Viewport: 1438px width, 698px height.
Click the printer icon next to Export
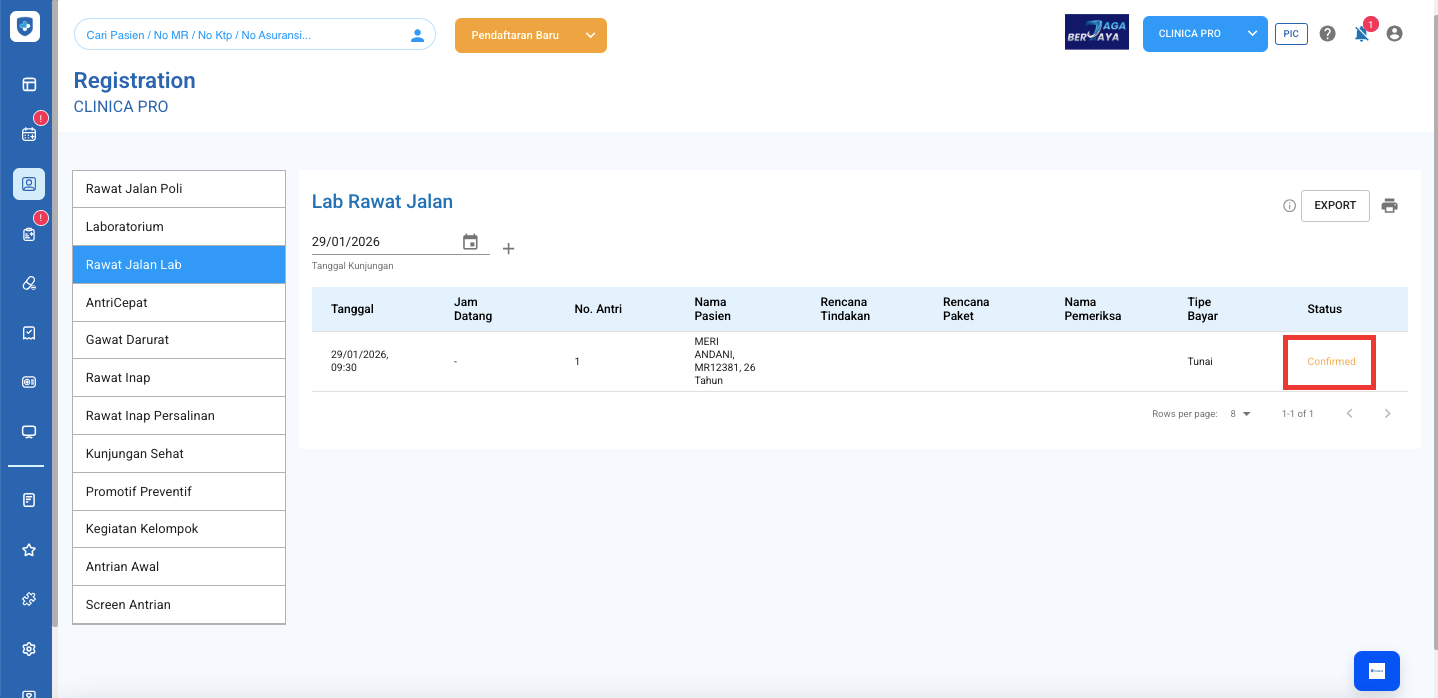click(x=1389, y=206)
